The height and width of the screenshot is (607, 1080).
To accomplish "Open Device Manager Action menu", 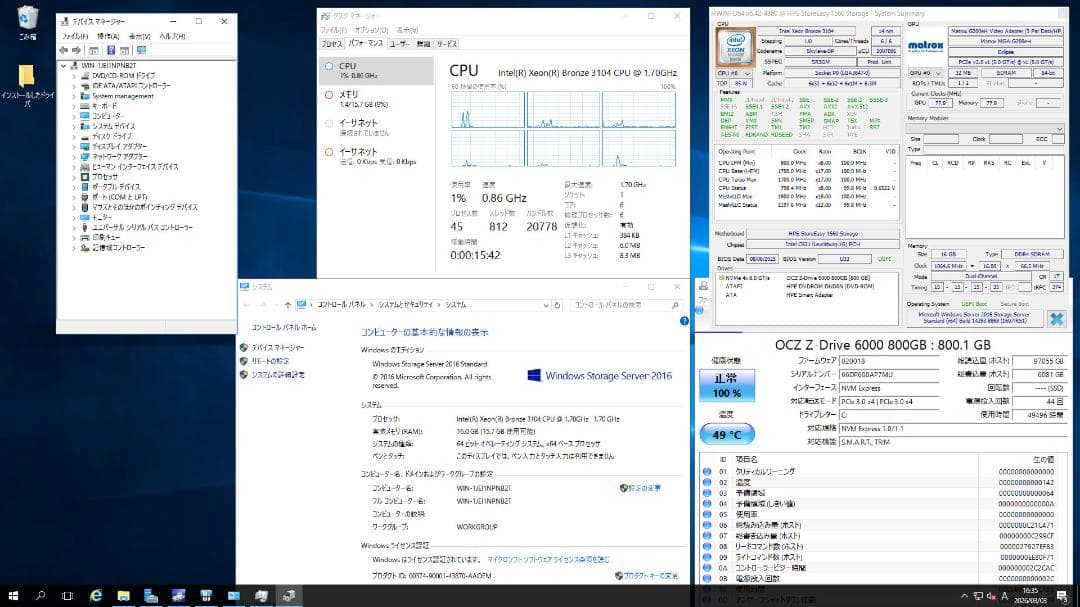I will [x=108, y=36].
